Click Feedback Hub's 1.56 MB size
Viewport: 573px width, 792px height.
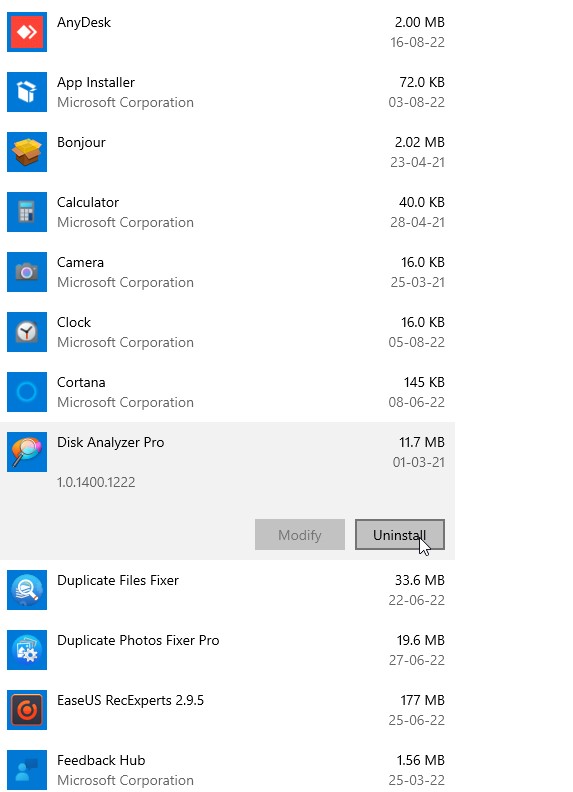pyautogui.click(x=421, y=760)
